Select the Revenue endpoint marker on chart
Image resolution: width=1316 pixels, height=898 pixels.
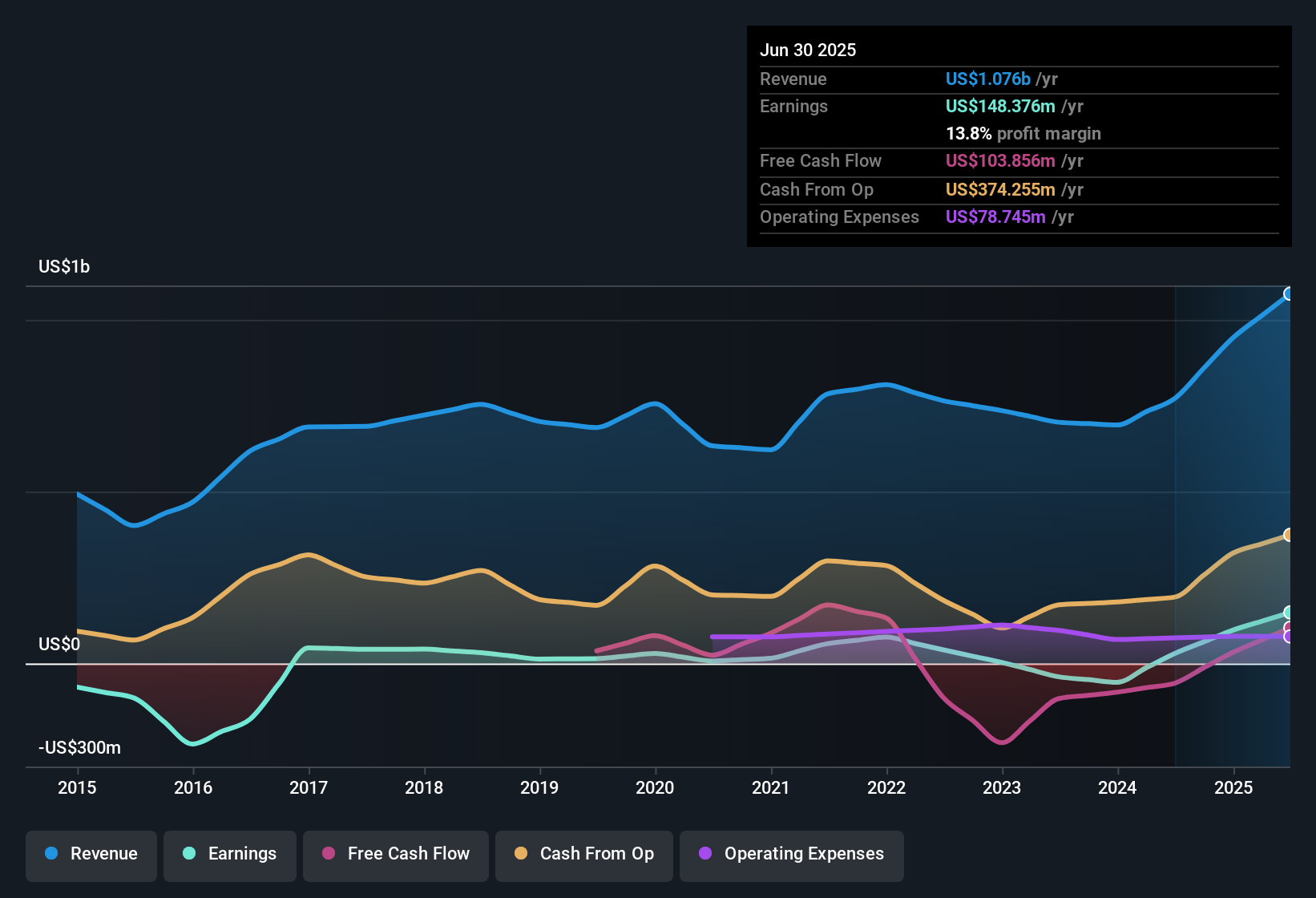tap(1288, 295)
